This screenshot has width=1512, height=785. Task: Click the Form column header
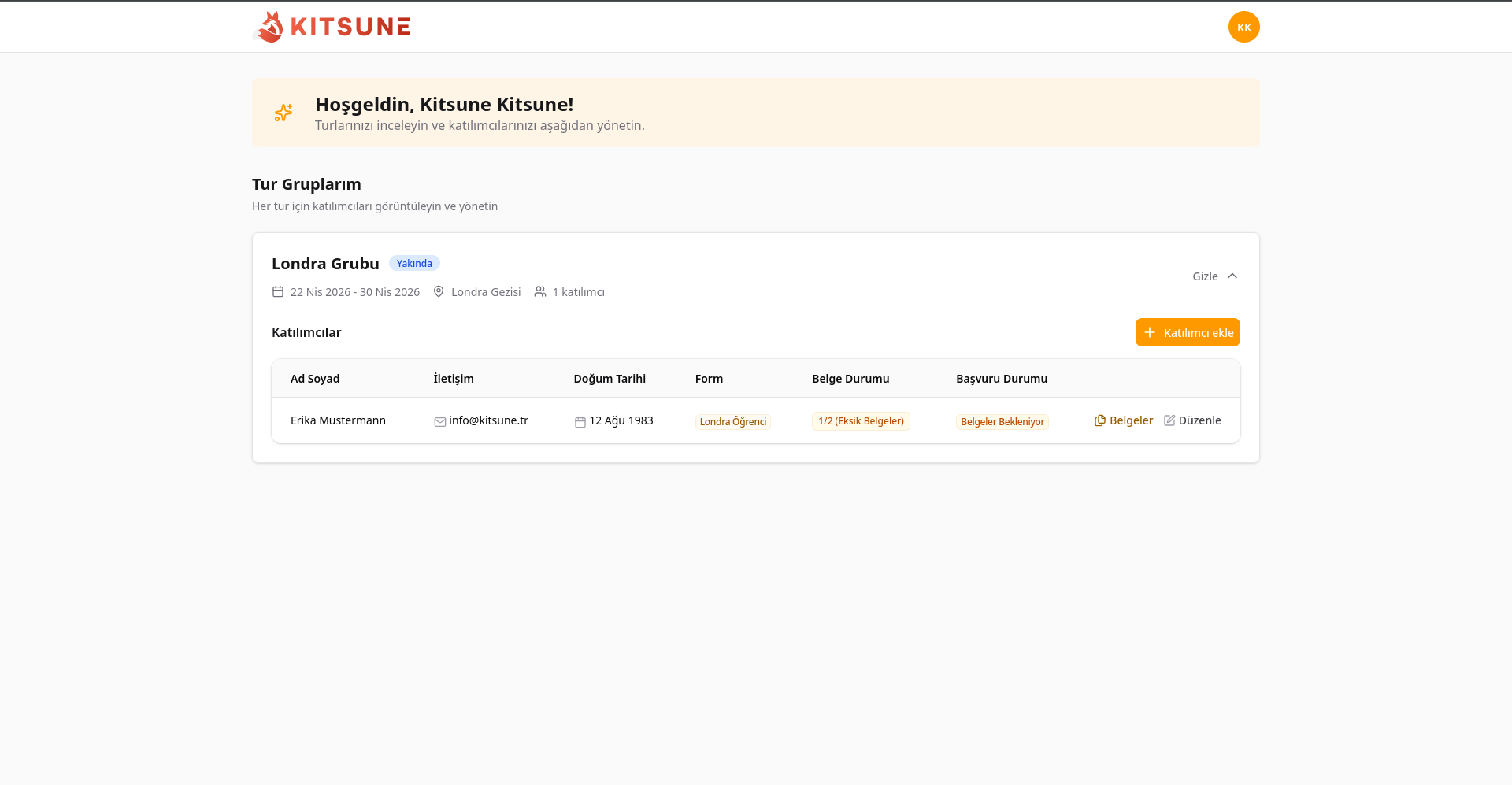pos(709,379)
